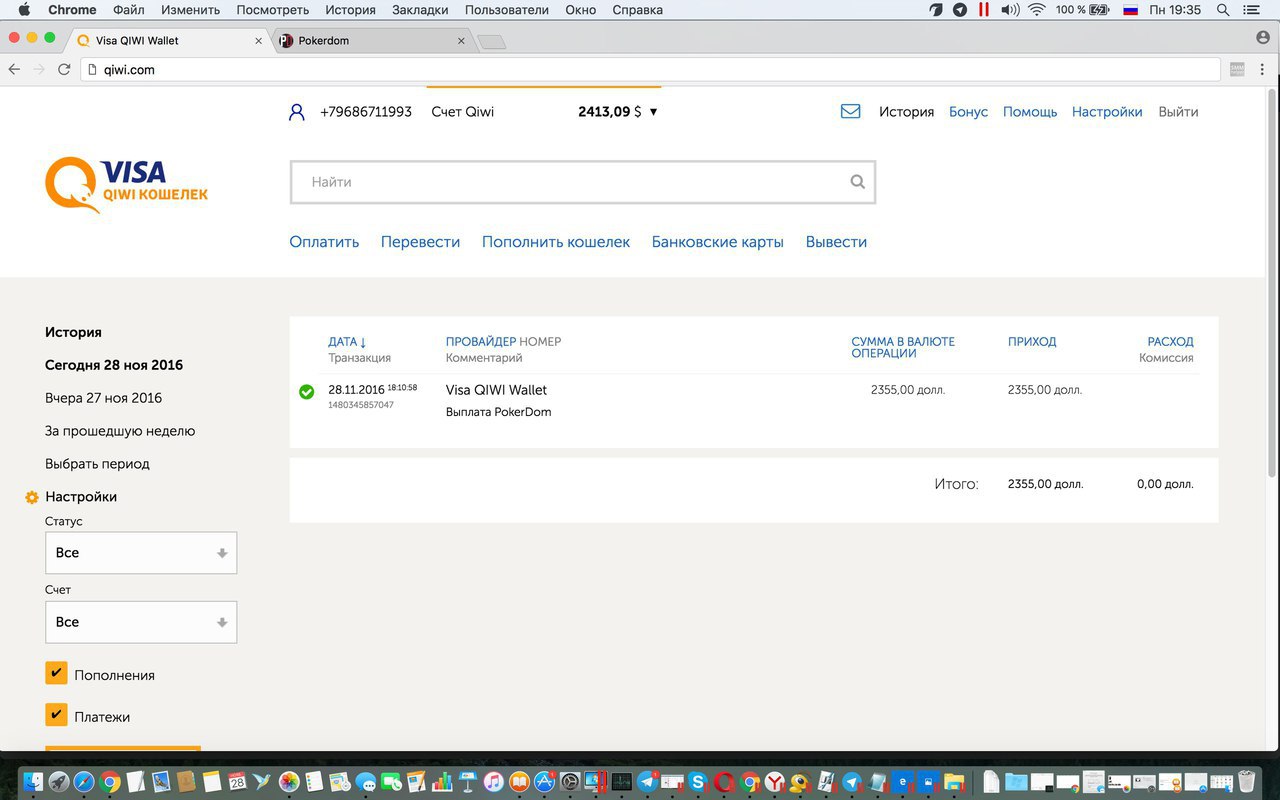Launch Safari from the dock
This screenshot has width=1280, height=800.
point(84,782)
